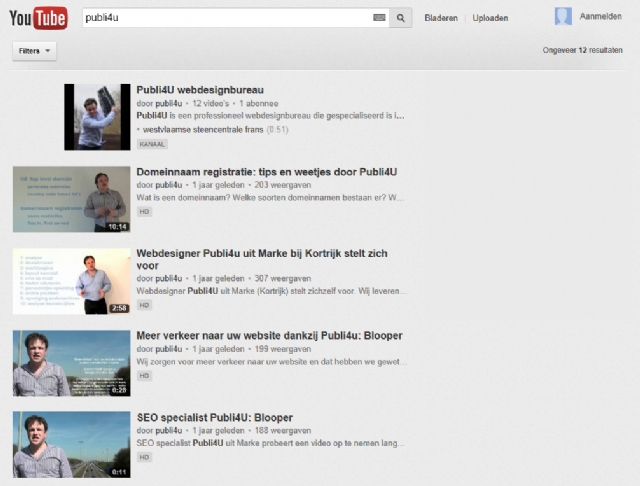Viewport: 640px width, 486px height.
Task: Click HD badge under Domeinnaam registratie video
Action: tap(144, 211)
